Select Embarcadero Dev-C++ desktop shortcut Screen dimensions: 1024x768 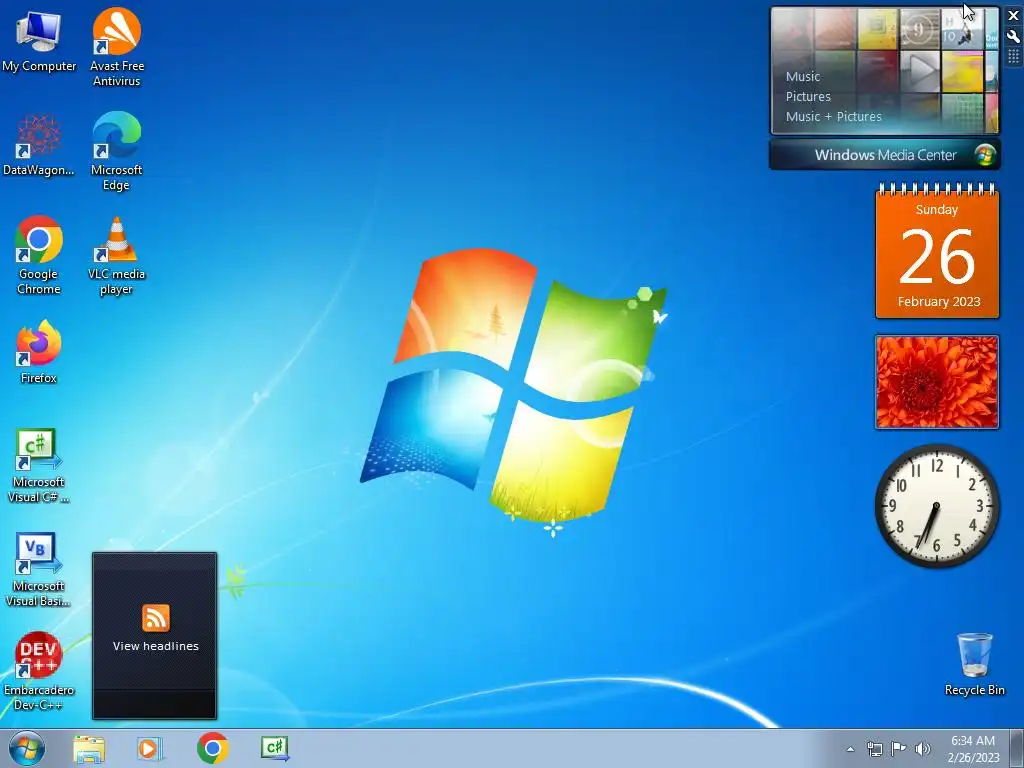[x=39, y=671]
